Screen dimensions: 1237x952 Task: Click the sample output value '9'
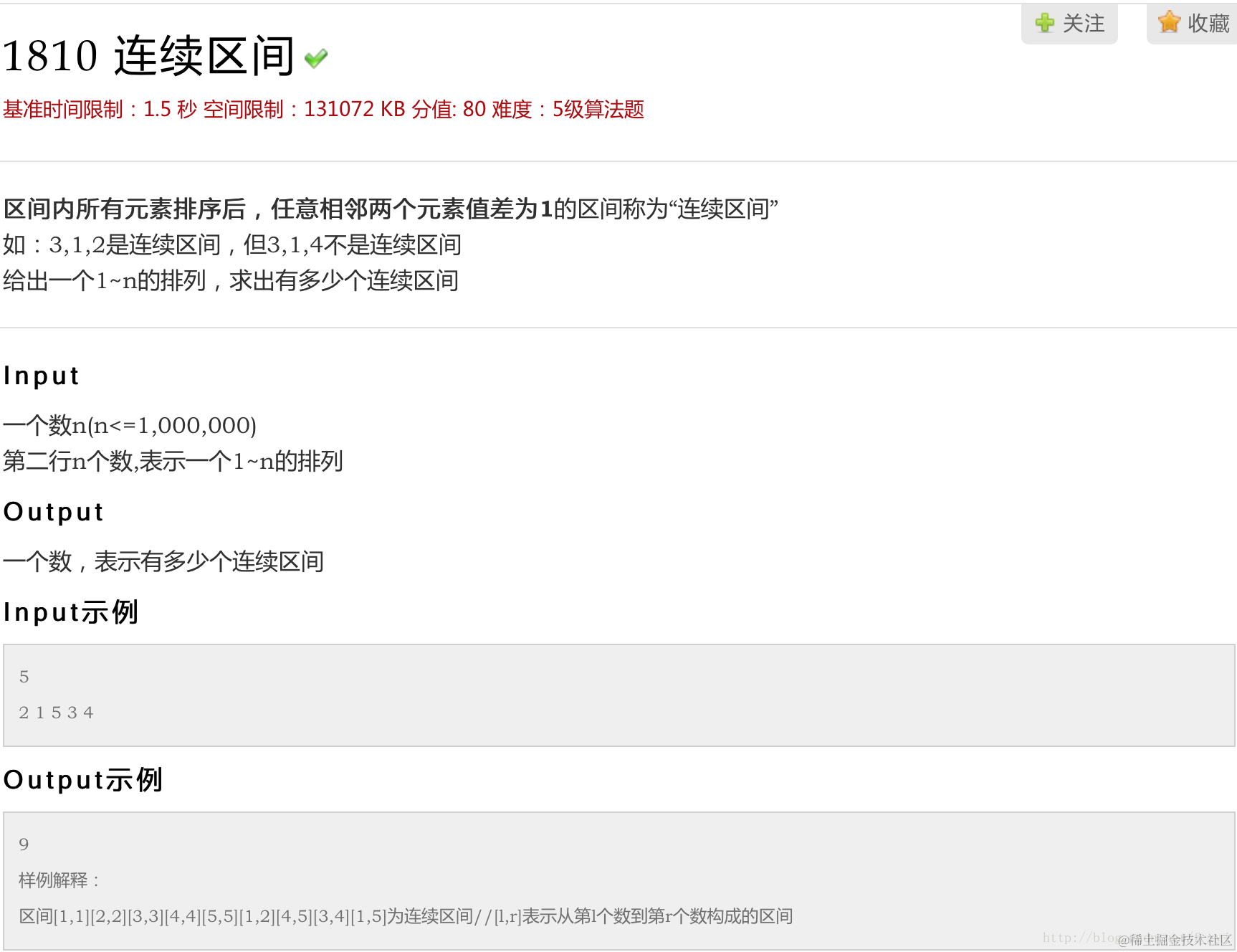point(24,844)
